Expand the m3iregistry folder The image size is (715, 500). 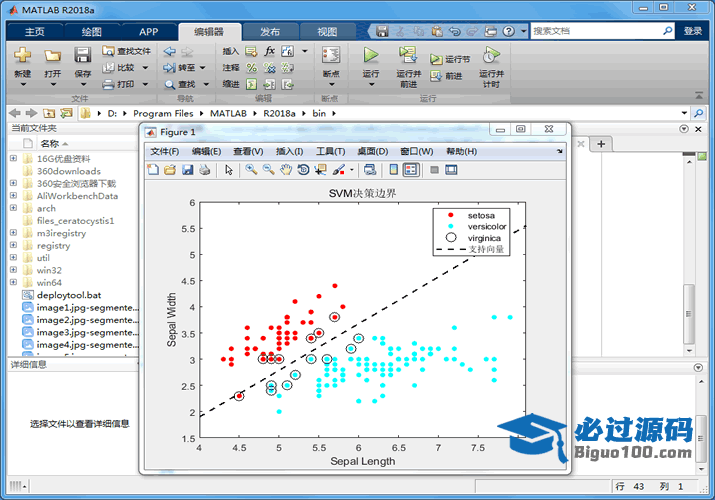click(13, 233)
